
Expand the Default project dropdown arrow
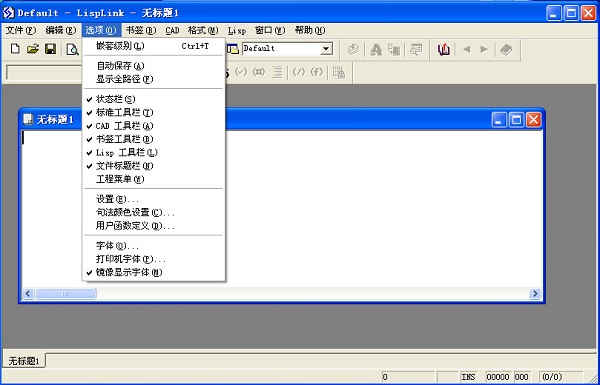tap(326, 49)
